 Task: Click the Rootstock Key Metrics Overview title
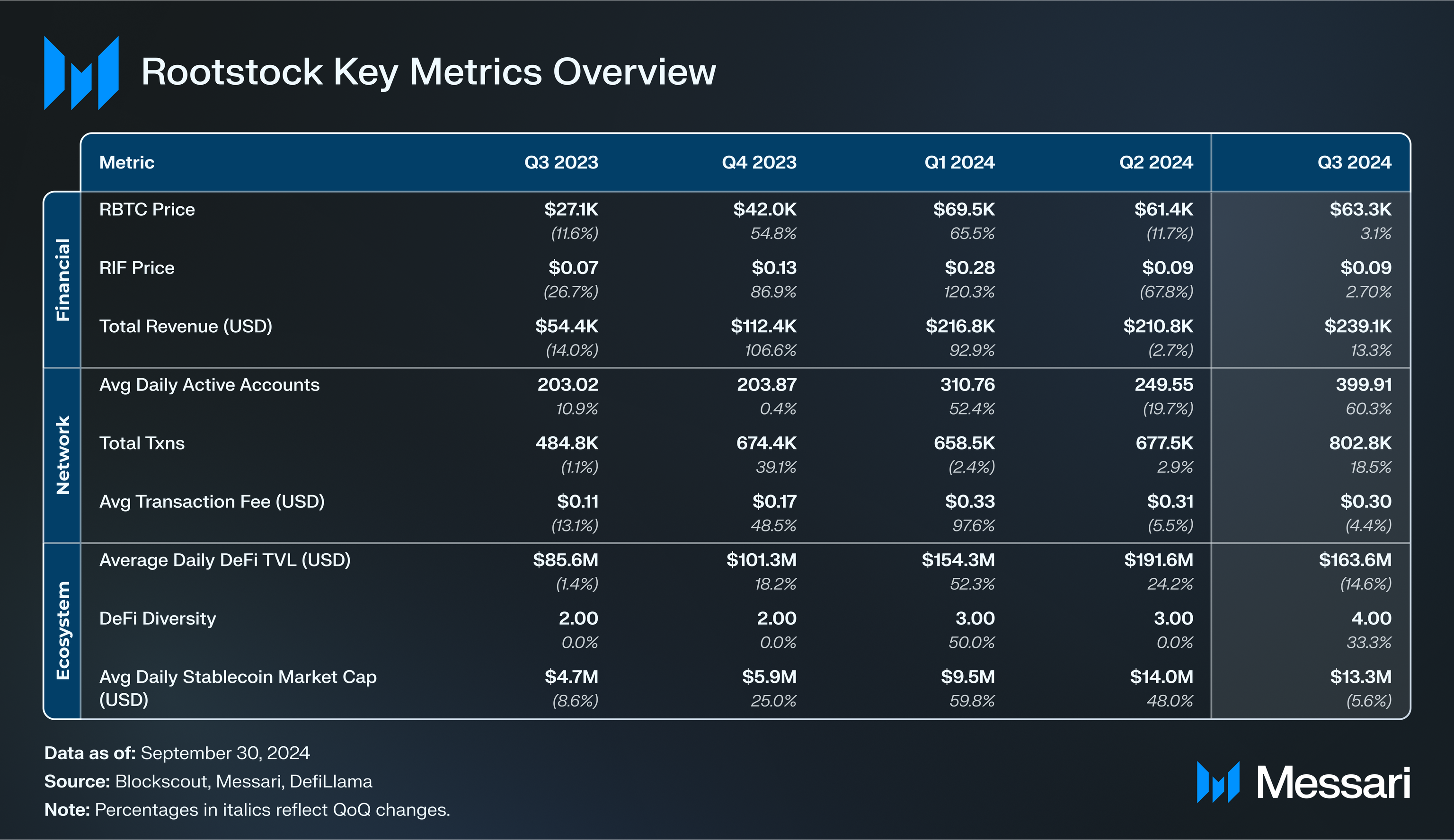coord(428,72)
